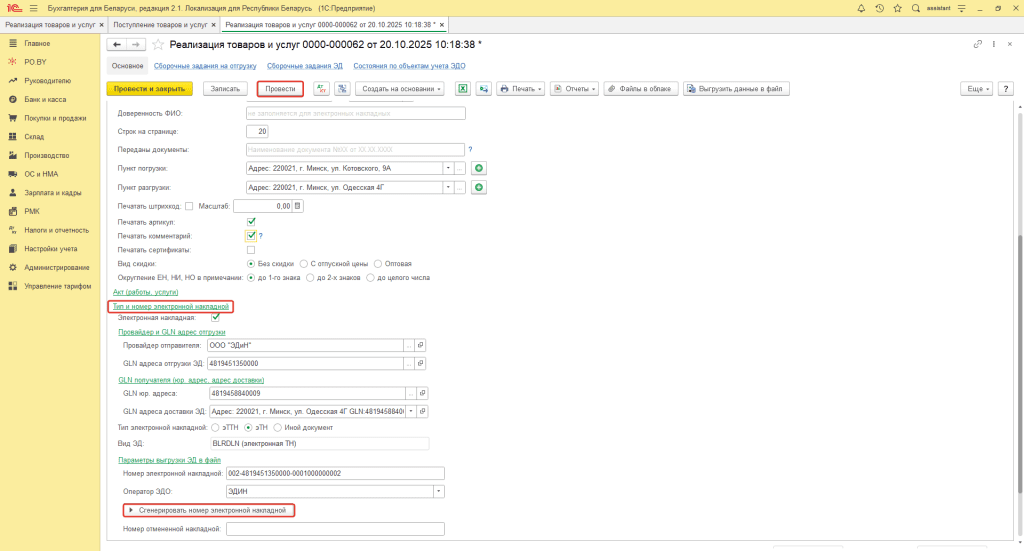
Task: Open the notifications bell icon
Action: coord(861,8)
